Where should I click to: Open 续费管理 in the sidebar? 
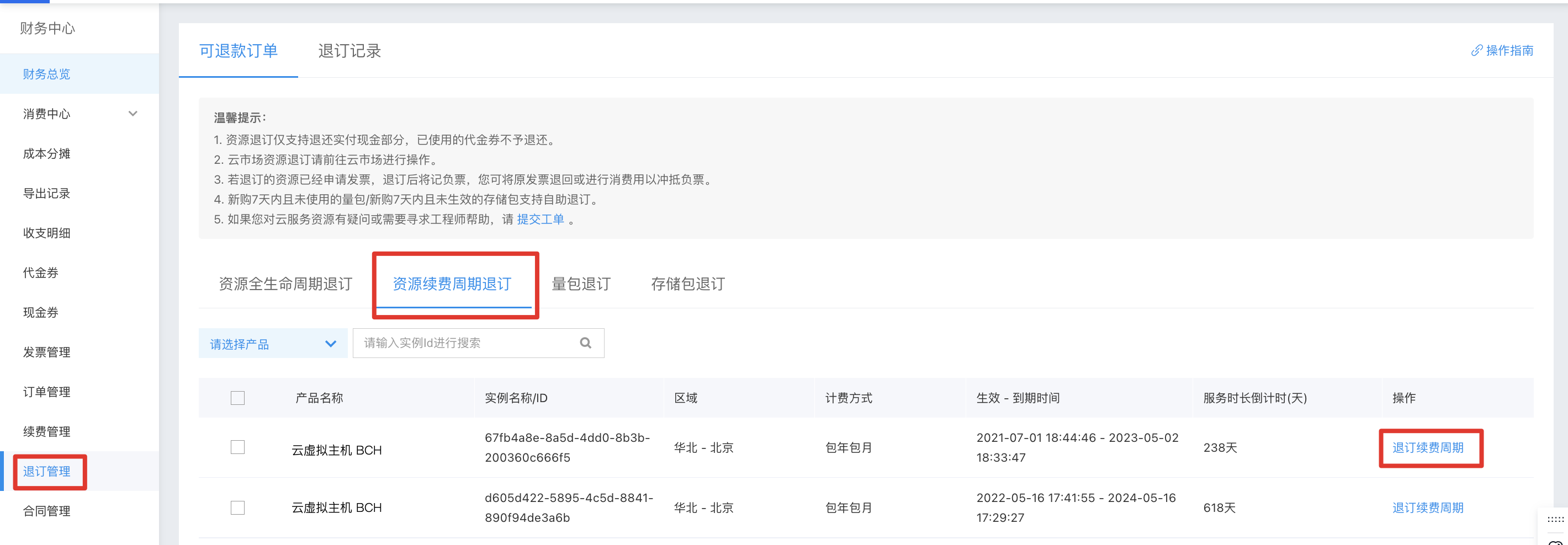click(x=47, y=431)
